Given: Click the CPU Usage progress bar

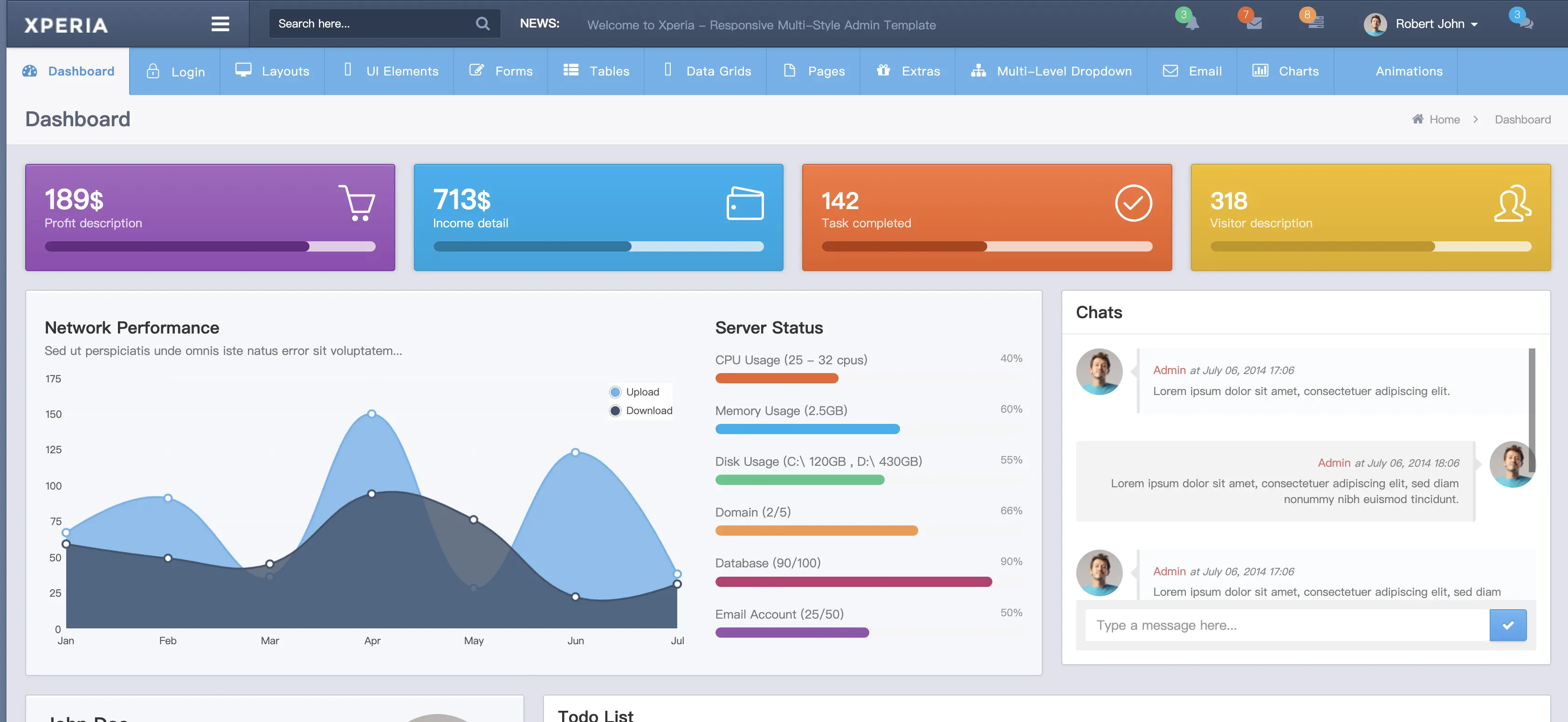Looking at the screenshot, I should point(869,378).
